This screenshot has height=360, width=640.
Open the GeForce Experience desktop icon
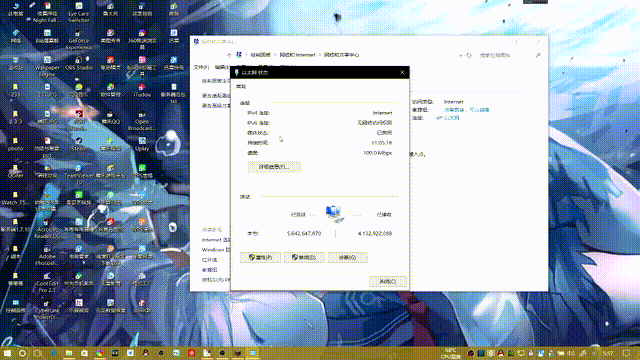coord(79,40)
